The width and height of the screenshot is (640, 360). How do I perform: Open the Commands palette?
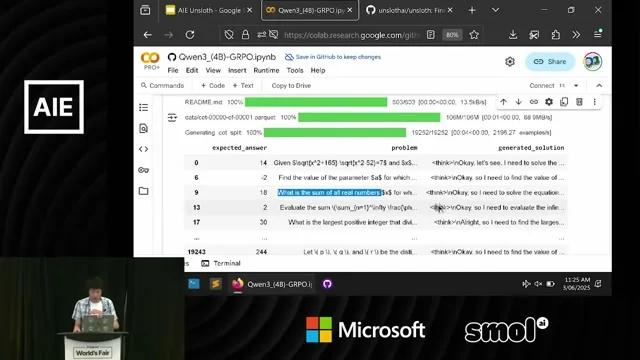coord(162,86)
